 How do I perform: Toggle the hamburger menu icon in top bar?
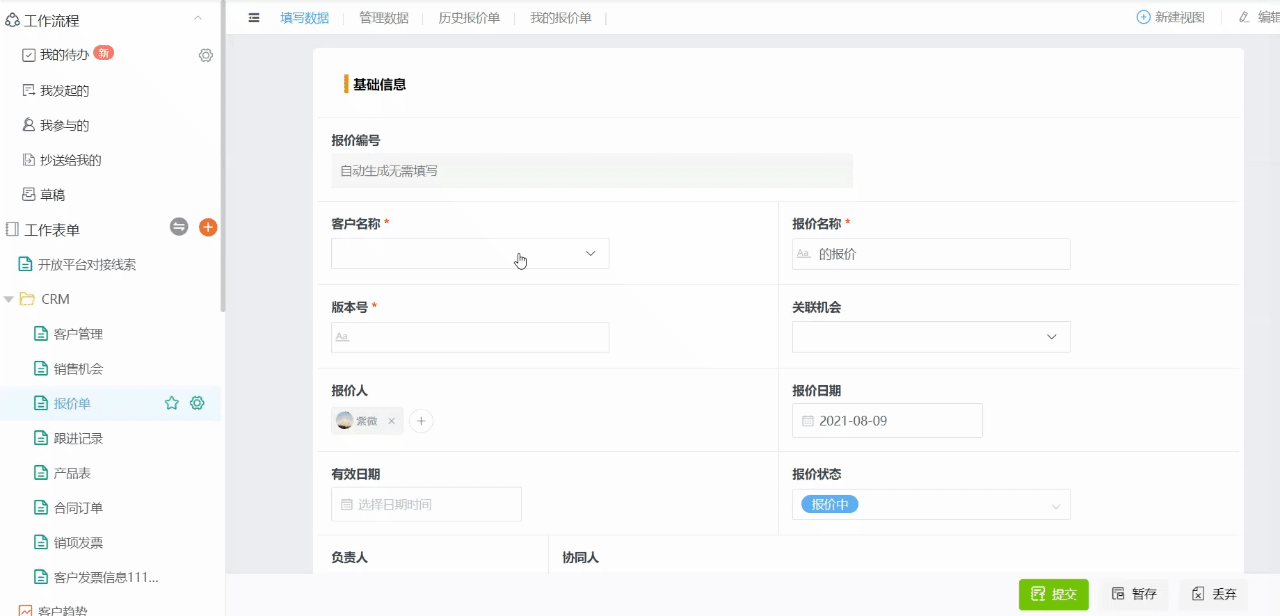pyautogui.click(x=254, y=17)
